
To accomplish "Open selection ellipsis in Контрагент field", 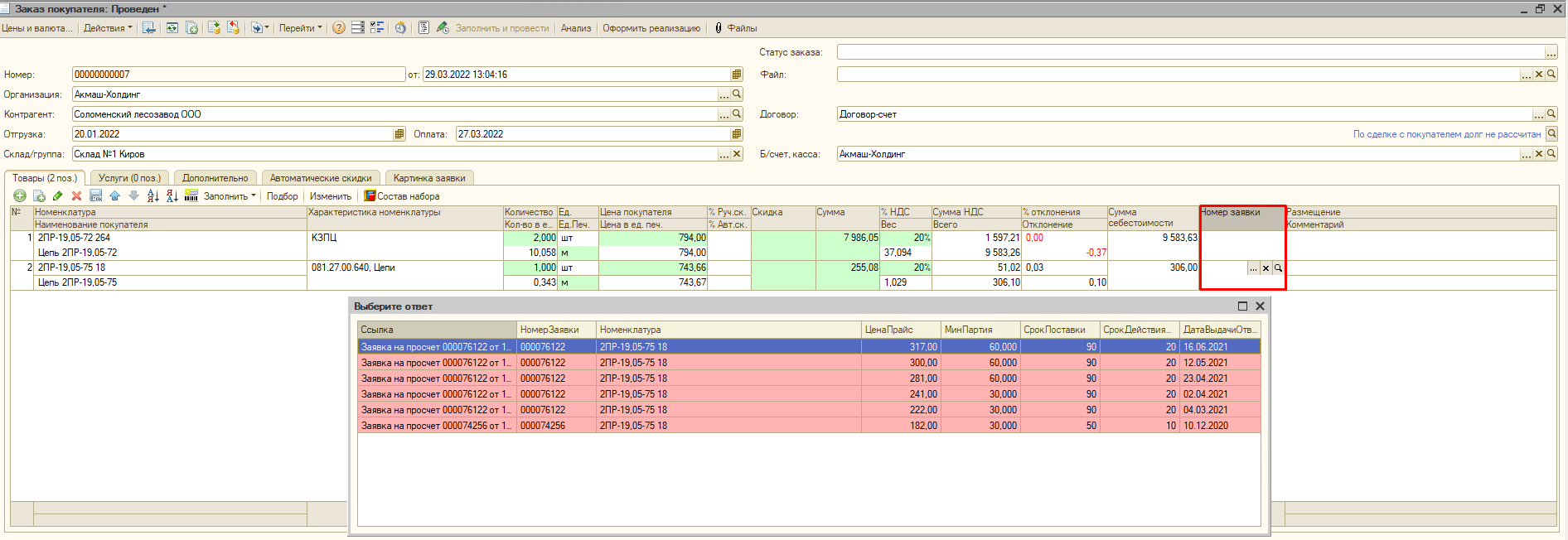I will [x=724, y=114].
